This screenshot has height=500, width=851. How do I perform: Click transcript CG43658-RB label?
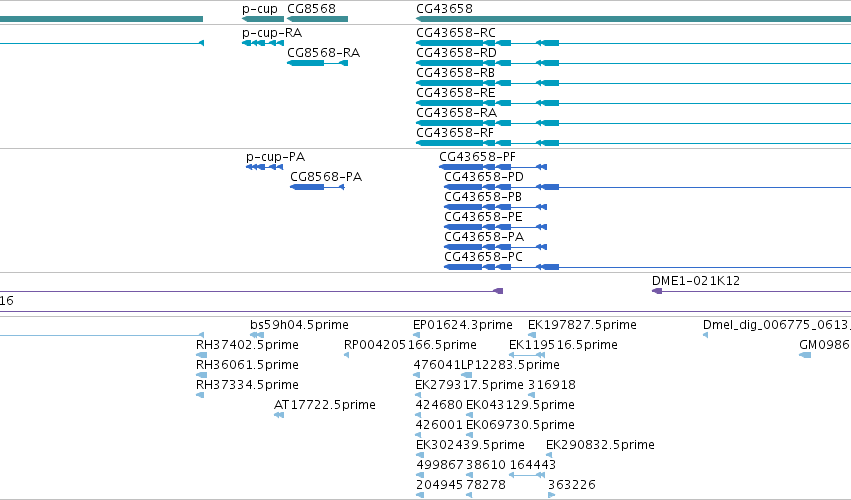[456, 73]
